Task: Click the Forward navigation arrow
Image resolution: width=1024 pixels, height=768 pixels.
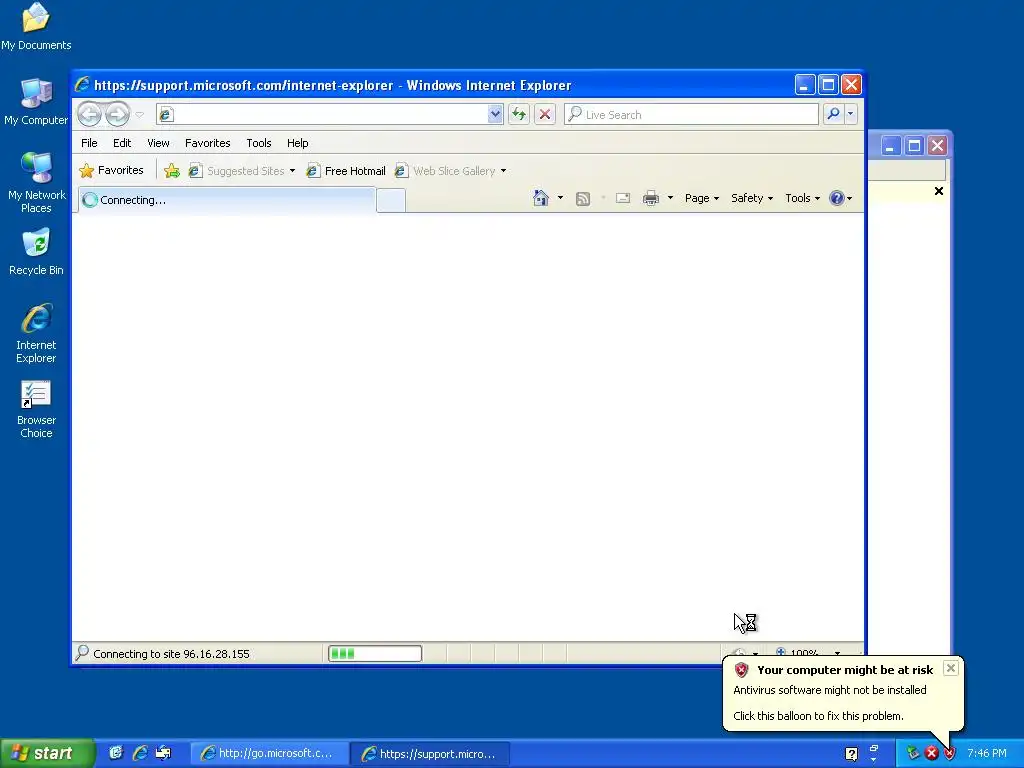Action: (x=118, y=114)
